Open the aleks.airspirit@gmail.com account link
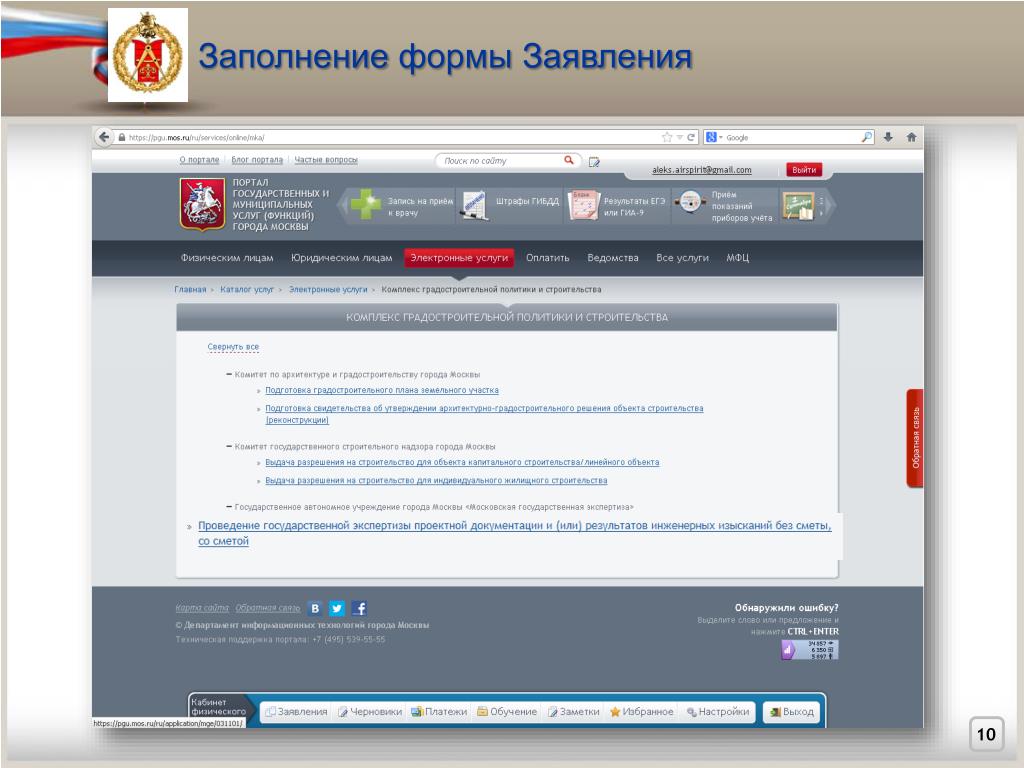The width and height of the screenshot is (1024, 768). pos(701,170)
